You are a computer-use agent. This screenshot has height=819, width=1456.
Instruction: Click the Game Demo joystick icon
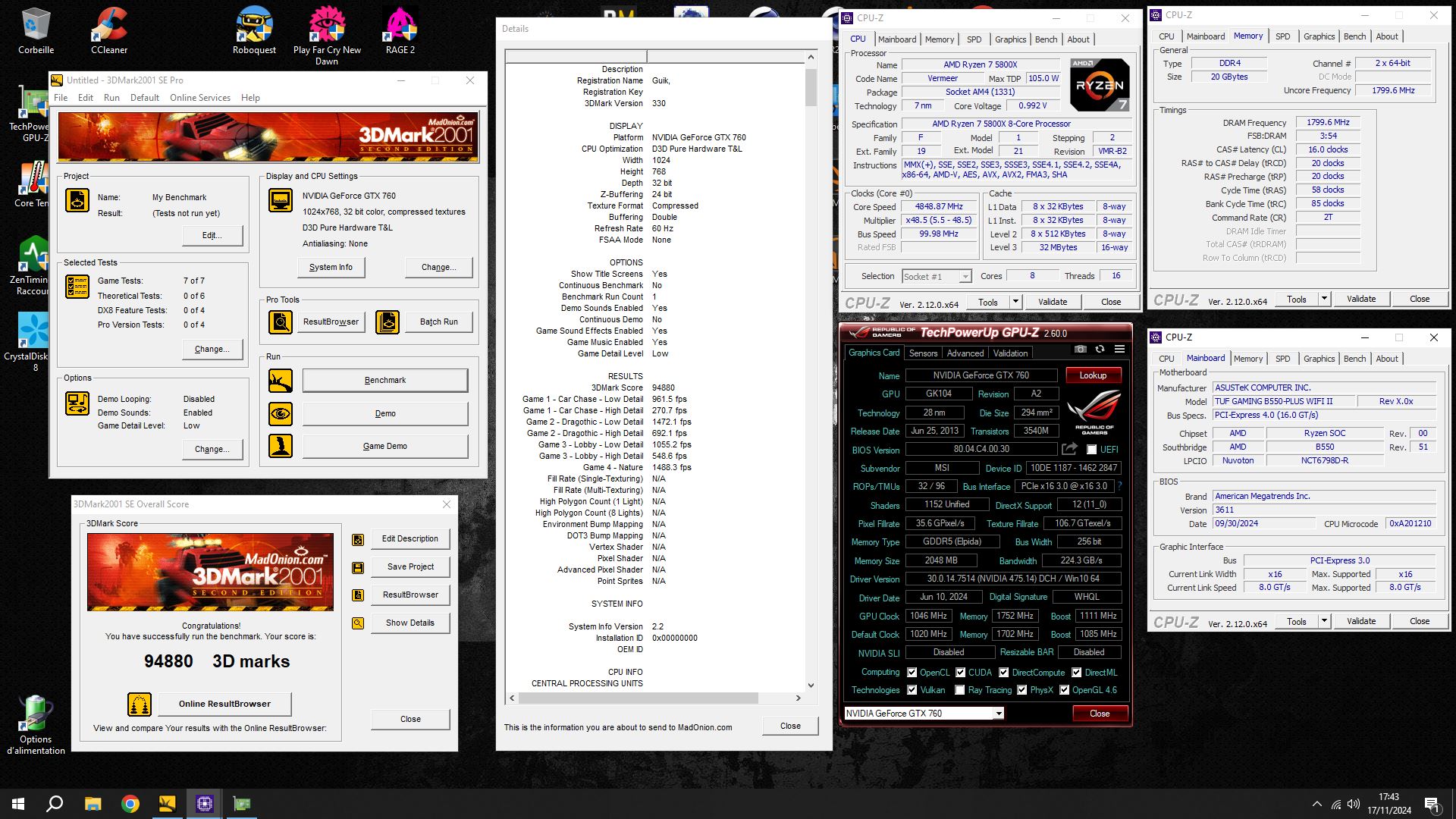point(281,447)
